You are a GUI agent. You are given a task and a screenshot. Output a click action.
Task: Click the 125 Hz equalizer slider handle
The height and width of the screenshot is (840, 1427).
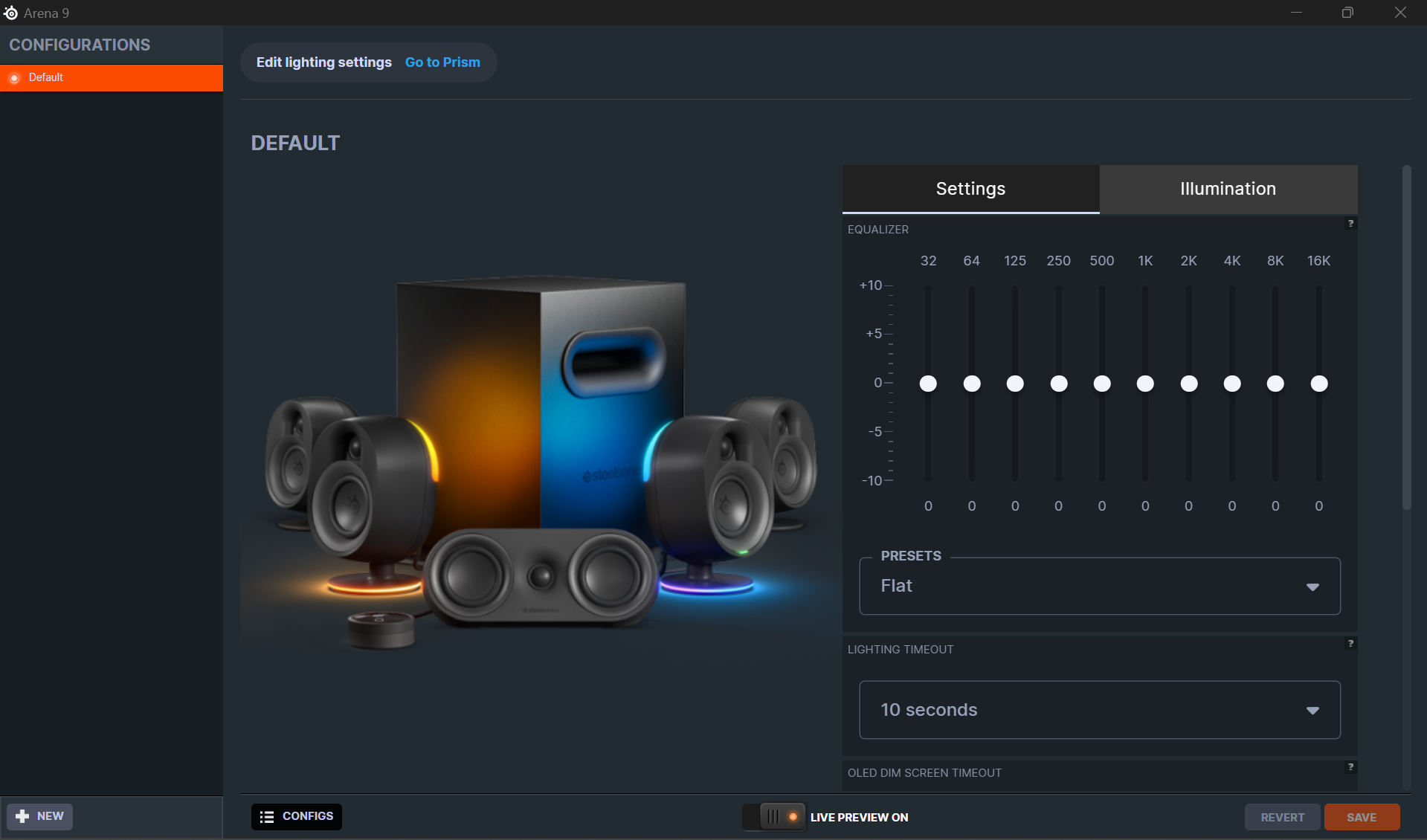click(1015, 384)
